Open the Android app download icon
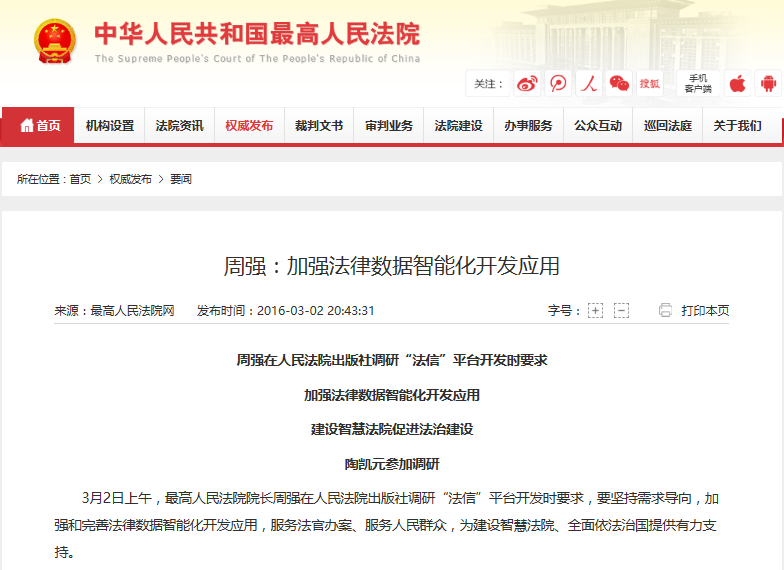The height and width of the screenshot is (570, 784). (768, 83)
